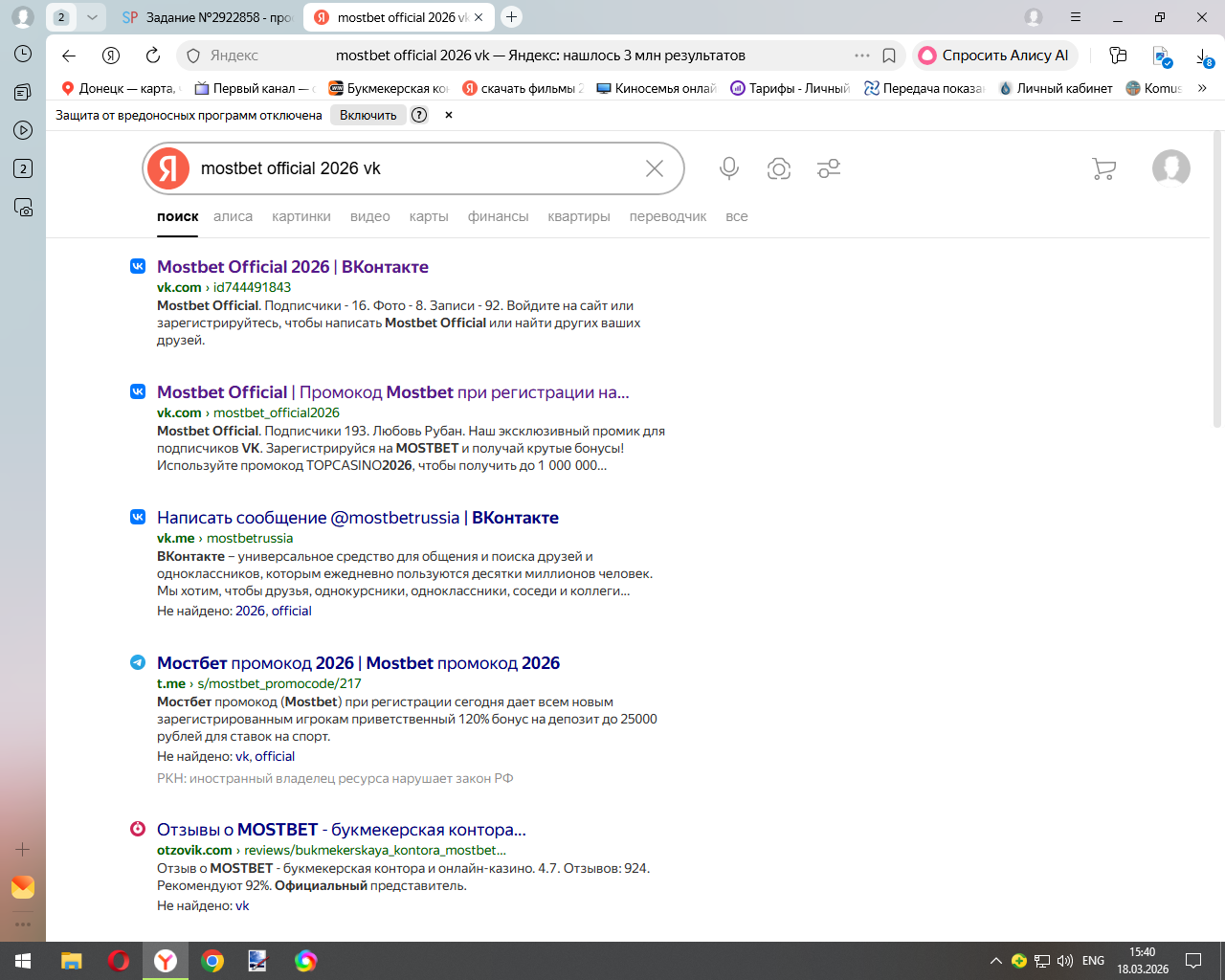Add a sidebar app with the plus icon
1225x980 pixels.
23,849
